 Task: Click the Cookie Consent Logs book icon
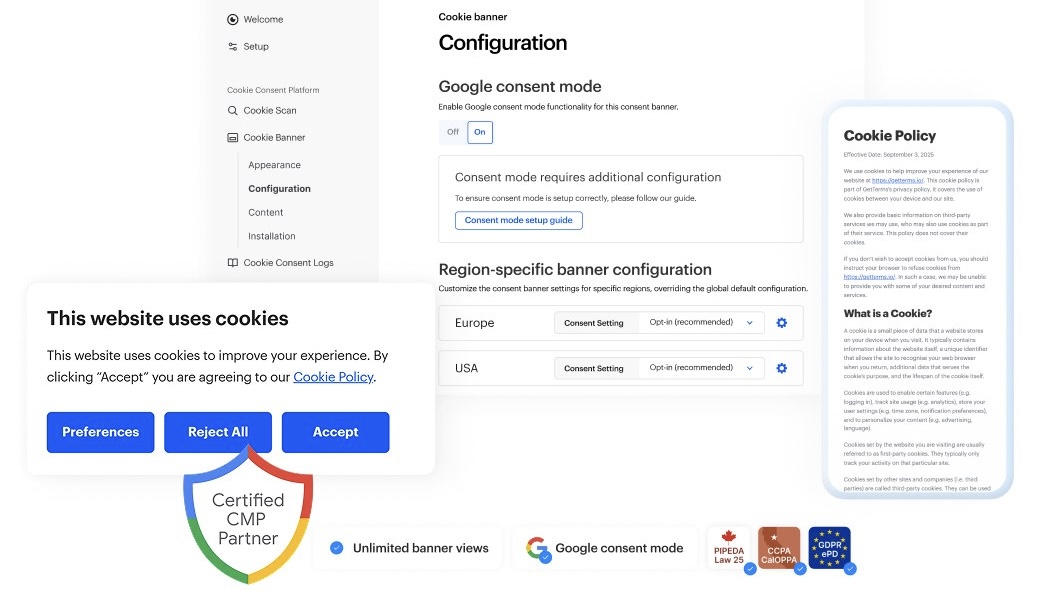tap(233, 263)
